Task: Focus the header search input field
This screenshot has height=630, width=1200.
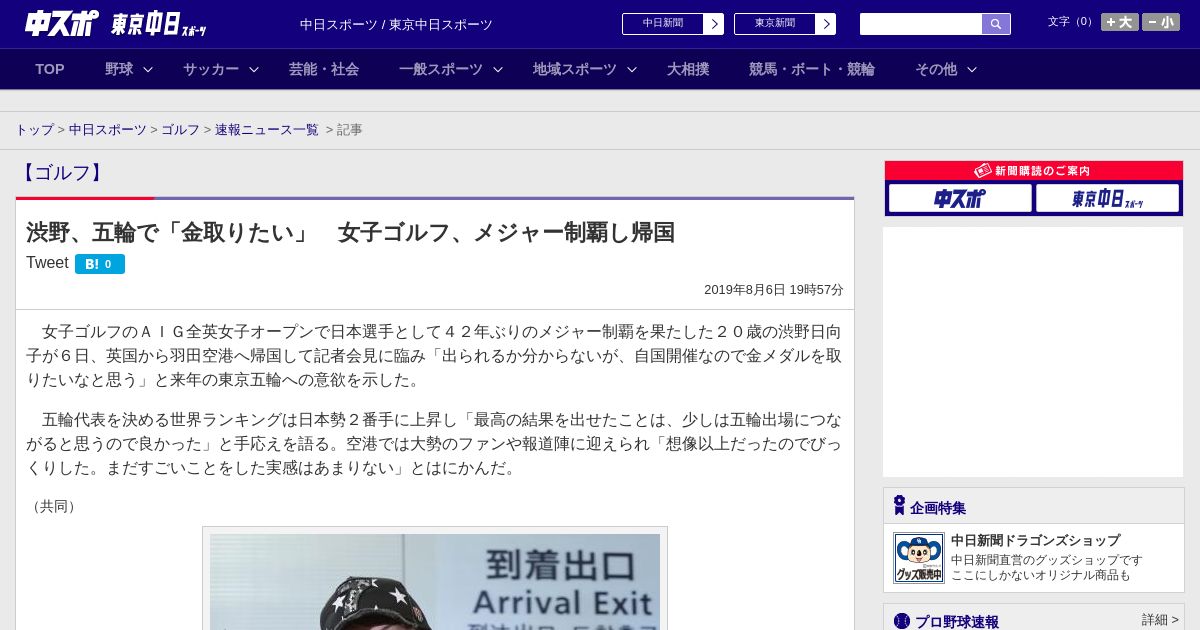Action: [x=921, y=24]
